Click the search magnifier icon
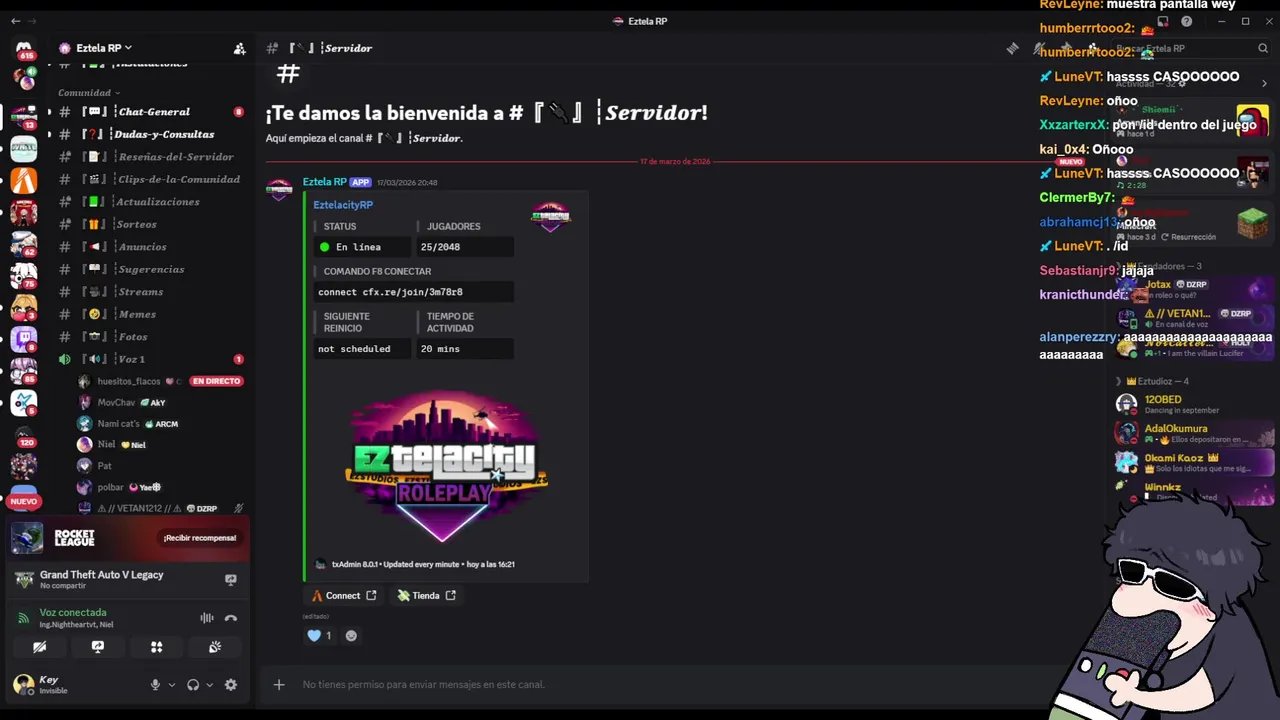Image resolution: width=1280 pixels, height=720 pixels. click(x=1263, y=48)
